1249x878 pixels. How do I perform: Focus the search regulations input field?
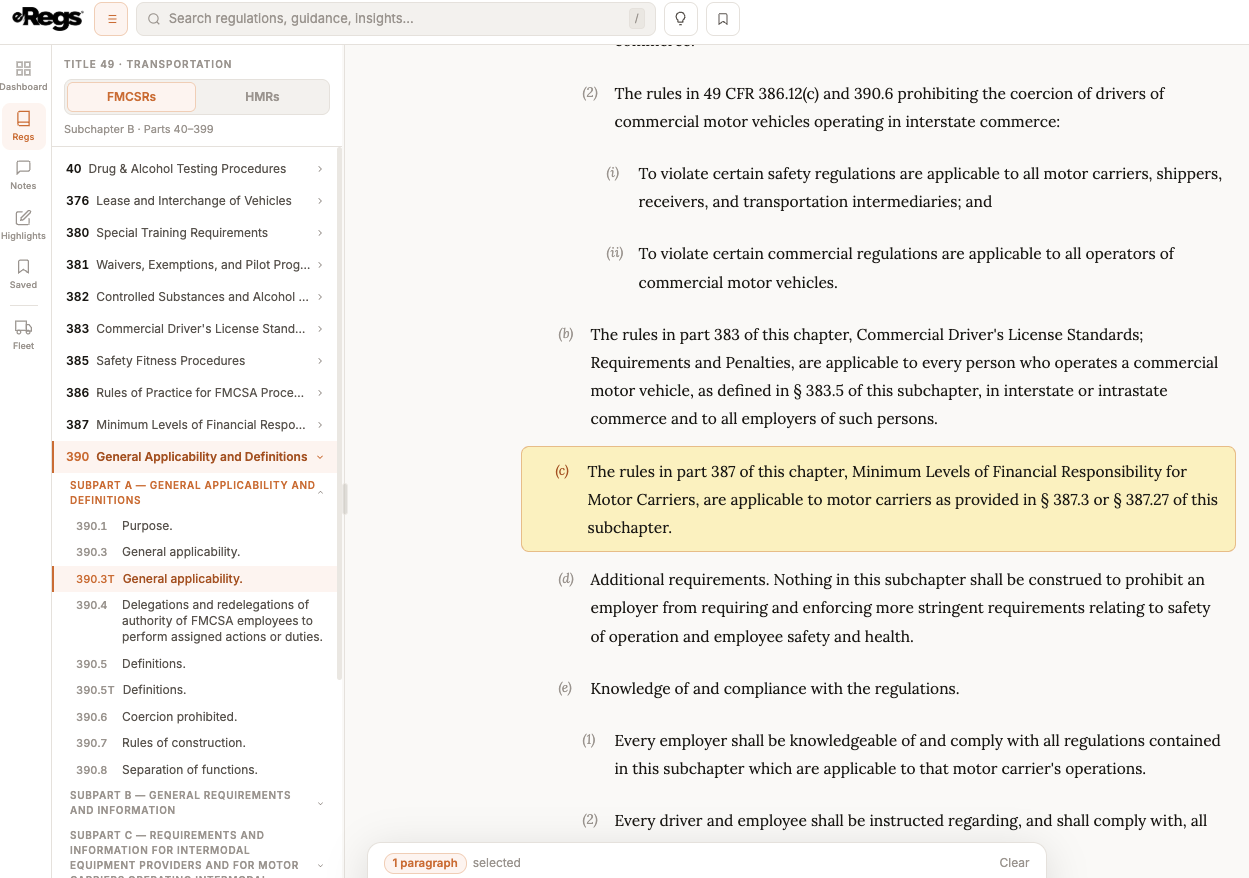pos(396,19)
